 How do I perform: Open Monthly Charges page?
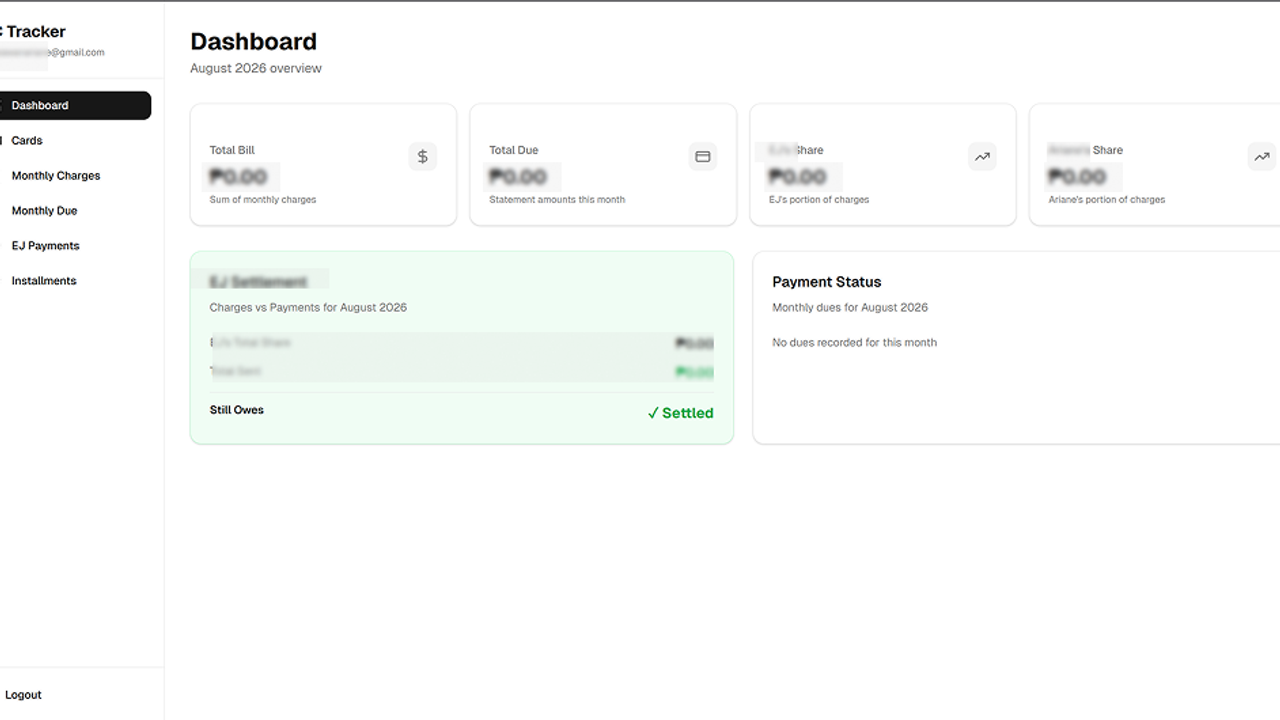(x=56, y=176)
